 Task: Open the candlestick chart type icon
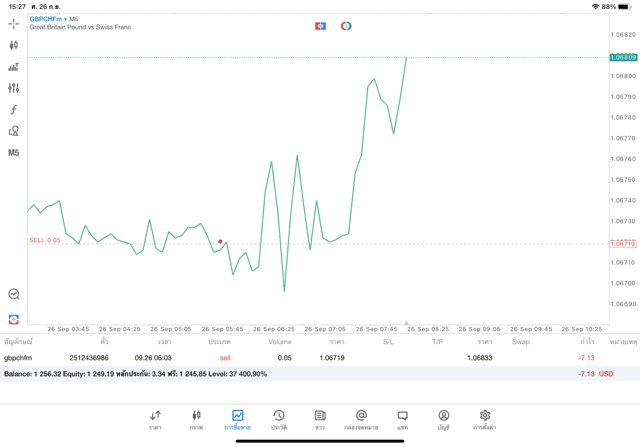[14, 45]
